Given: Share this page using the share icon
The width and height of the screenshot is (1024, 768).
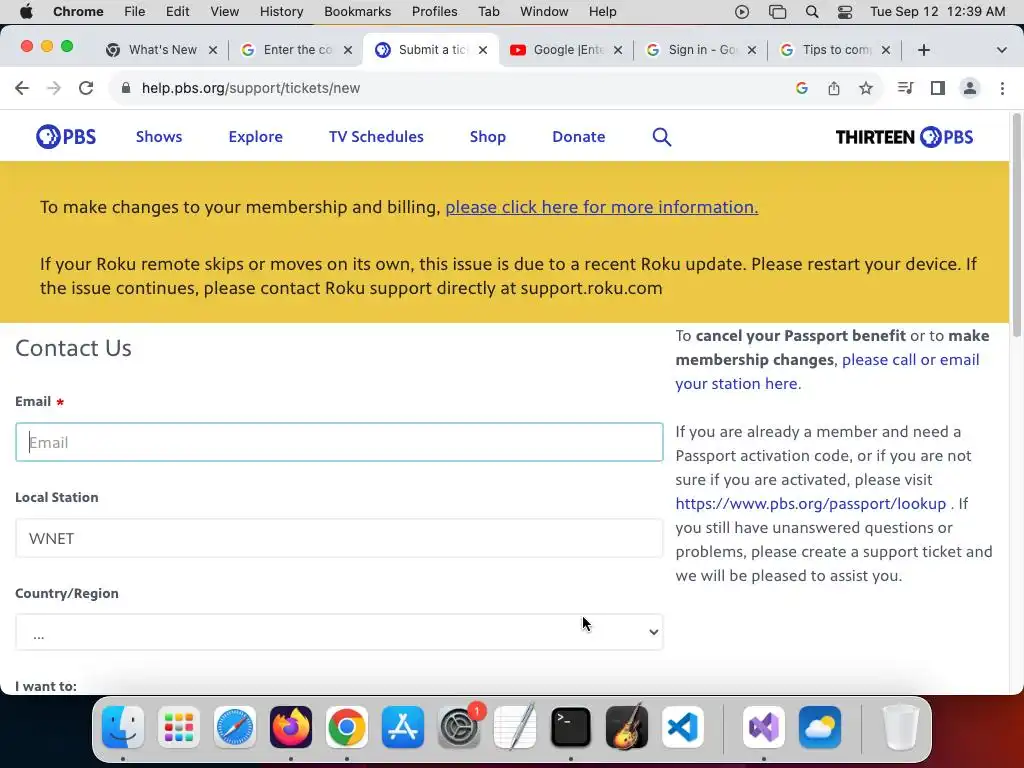Looking at the screenshot, I should click(x=834, y=88).
